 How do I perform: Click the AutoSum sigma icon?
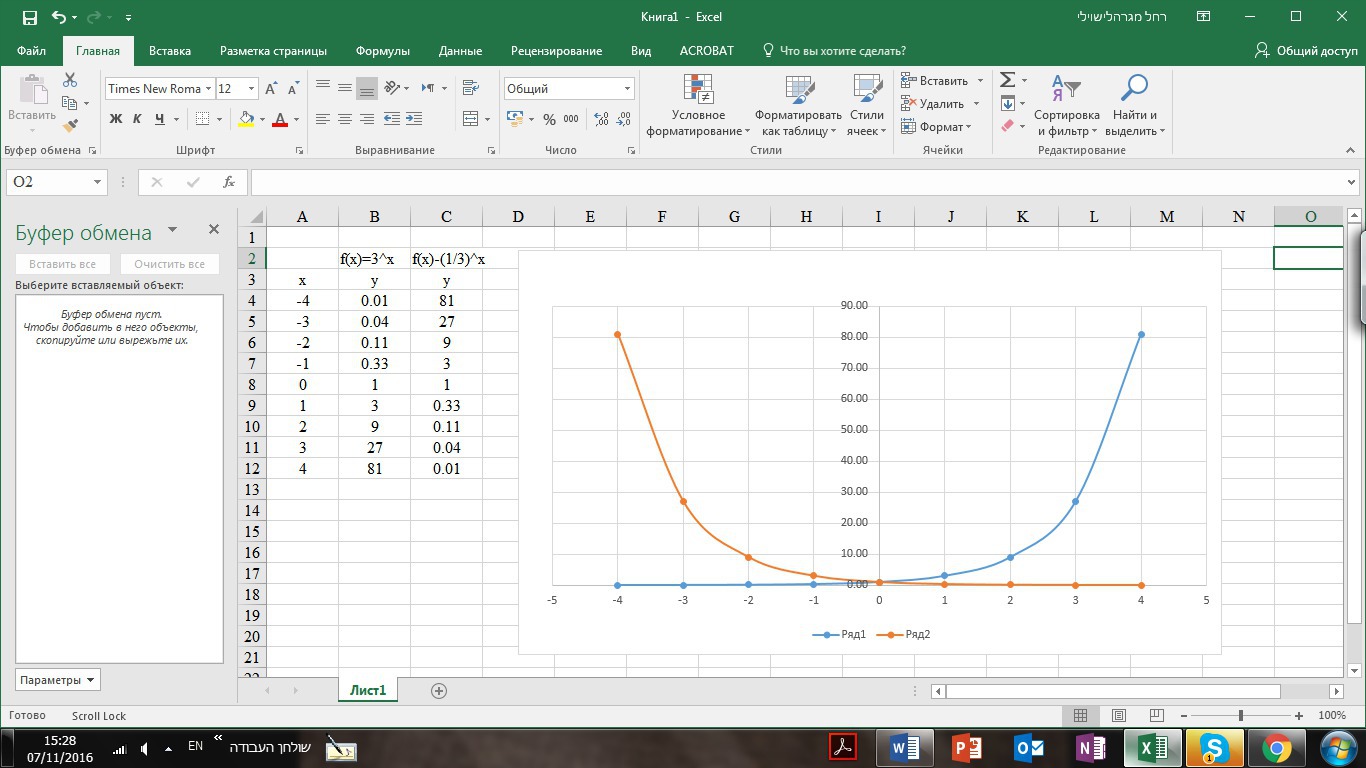(1008, 80)
